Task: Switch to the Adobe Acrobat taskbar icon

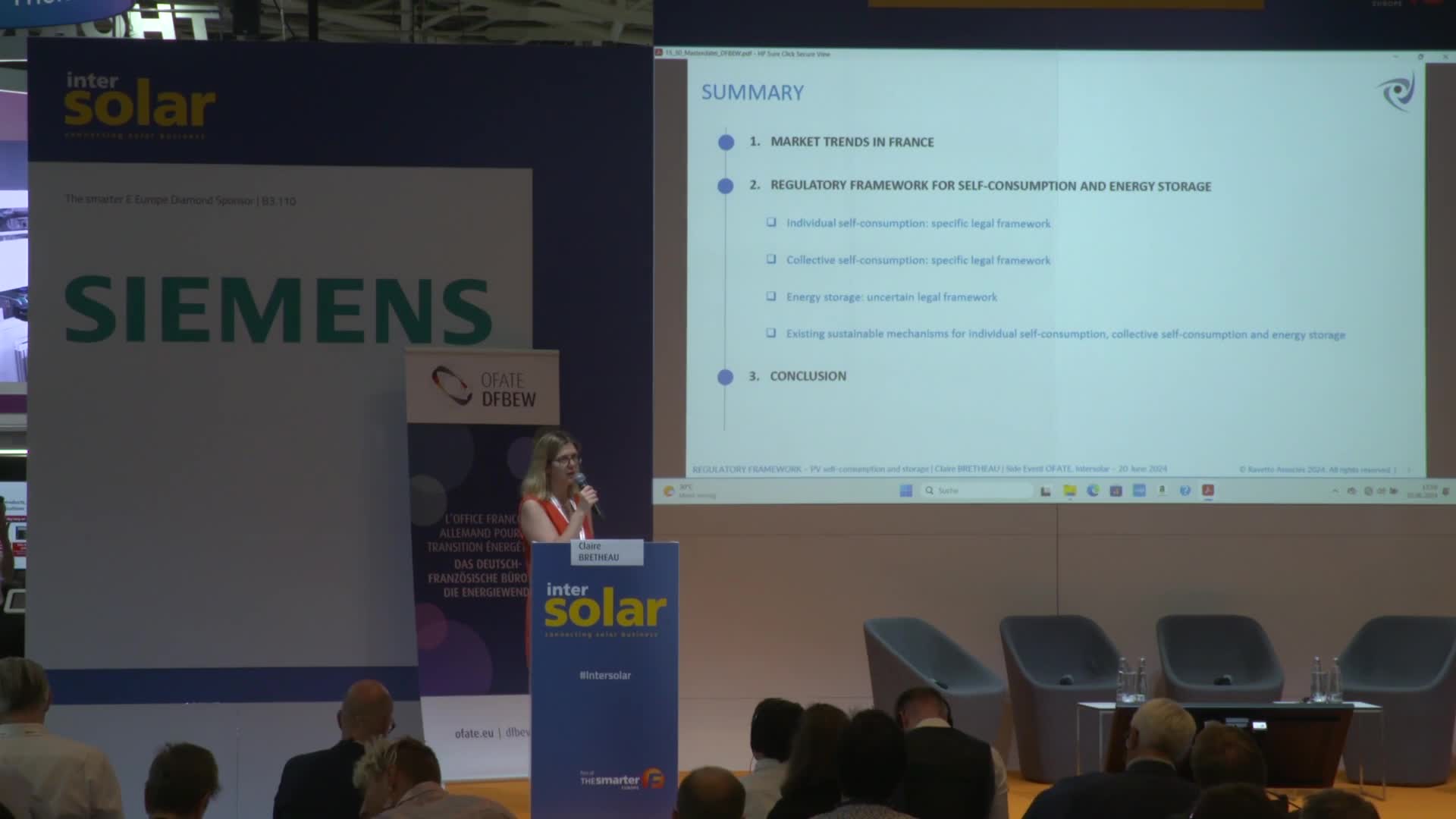Action: [1208, 491]
